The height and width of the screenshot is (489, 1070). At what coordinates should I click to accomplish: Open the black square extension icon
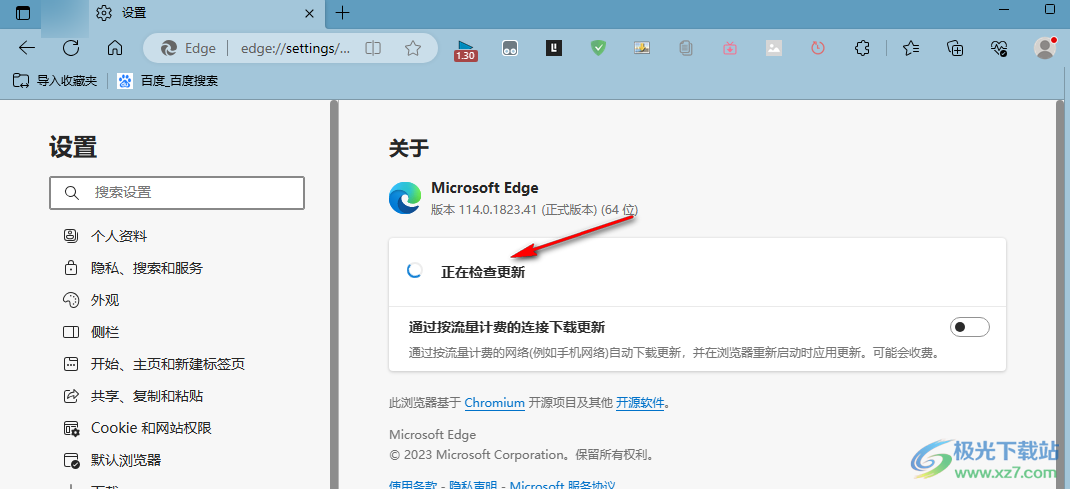[553, 48]
